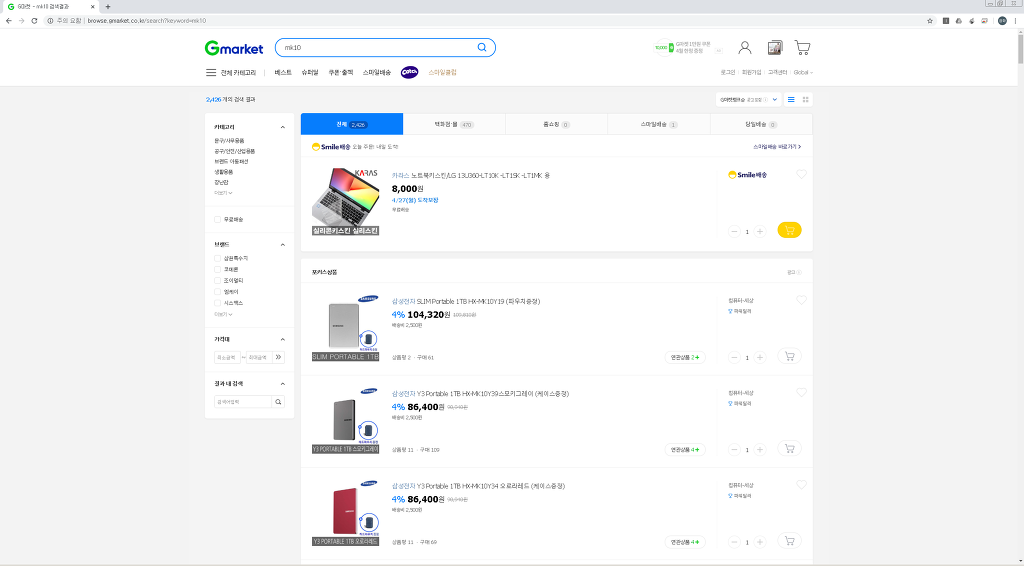Click the search magnifier icon in the top search bar

pos(482,47)
